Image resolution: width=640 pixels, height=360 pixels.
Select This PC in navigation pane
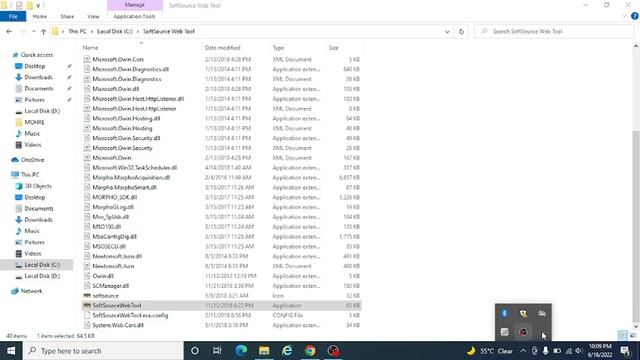pos(30,174)
